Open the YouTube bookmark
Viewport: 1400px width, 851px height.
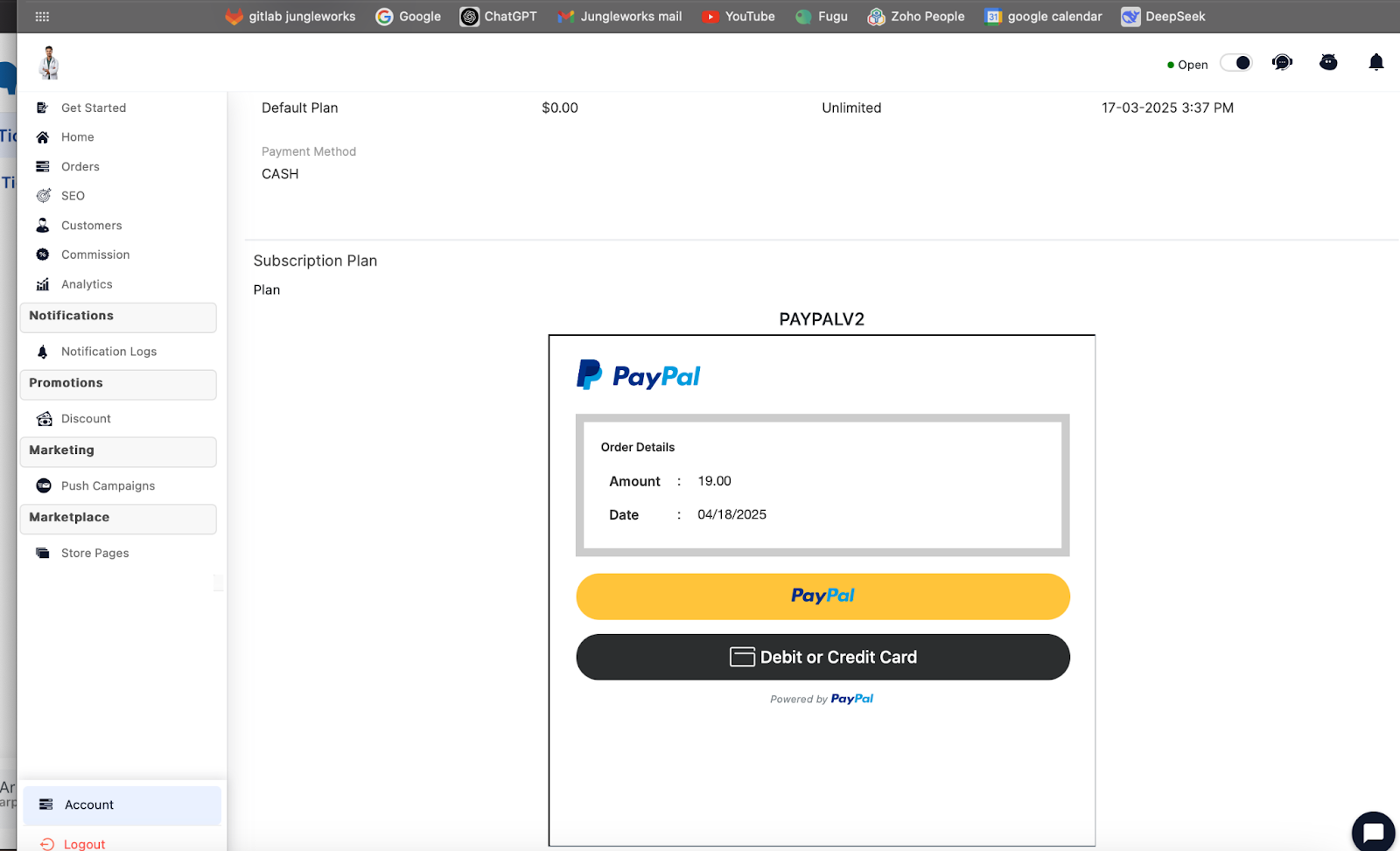point(738,17)
